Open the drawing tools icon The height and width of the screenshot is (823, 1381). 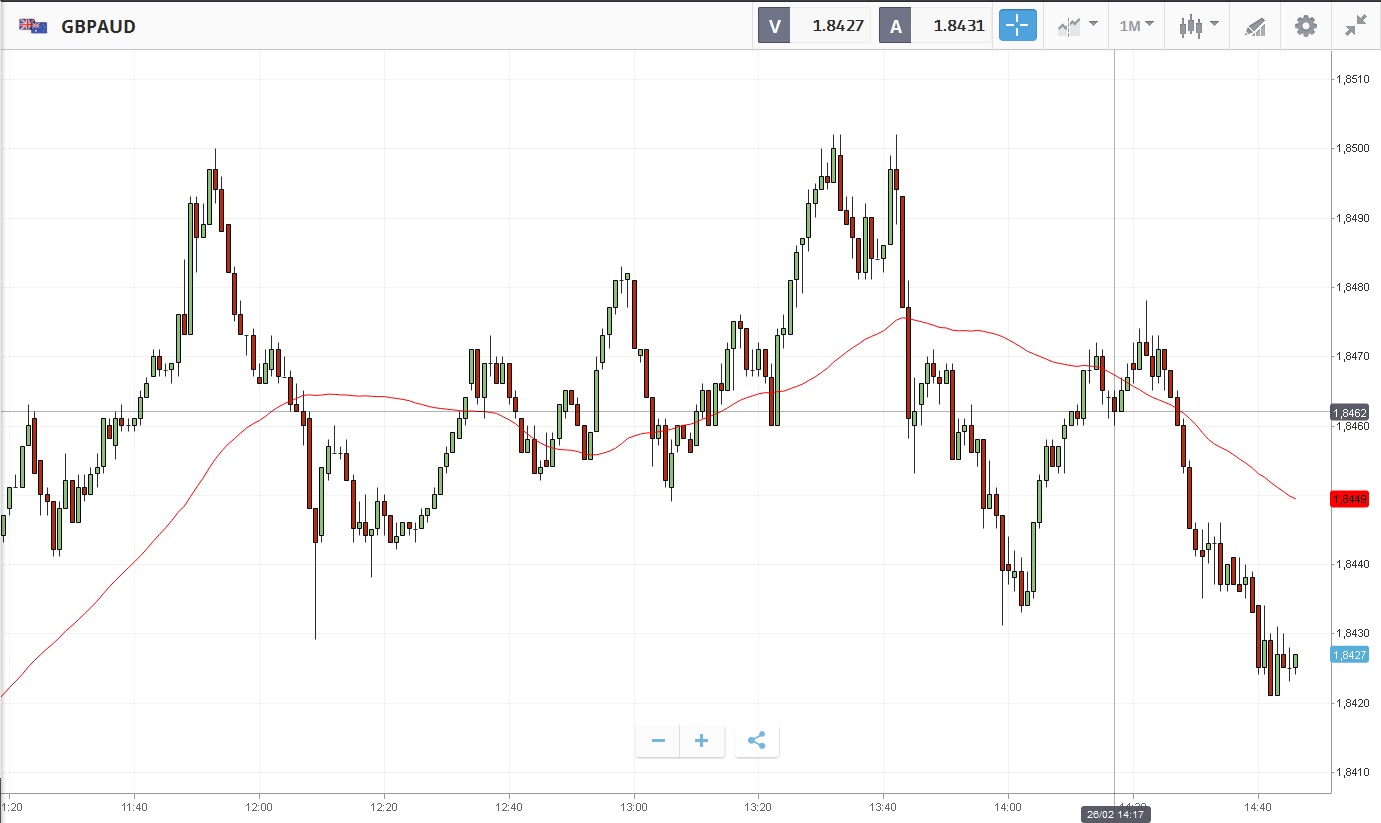pos(1255,27)
